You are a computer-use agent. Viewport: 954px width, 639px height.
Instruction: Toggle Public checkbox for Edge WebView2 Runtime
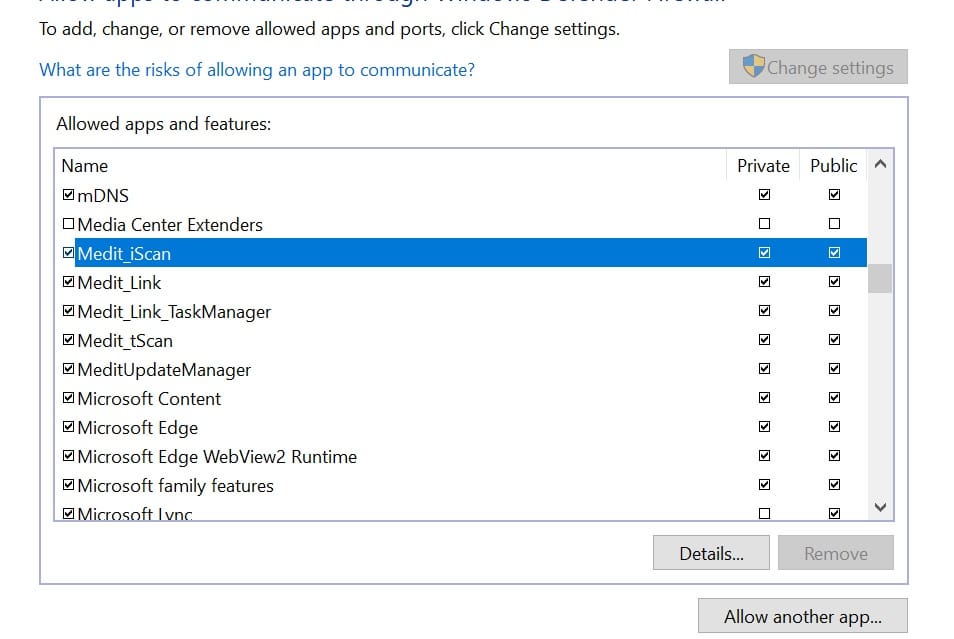[834, 456]
